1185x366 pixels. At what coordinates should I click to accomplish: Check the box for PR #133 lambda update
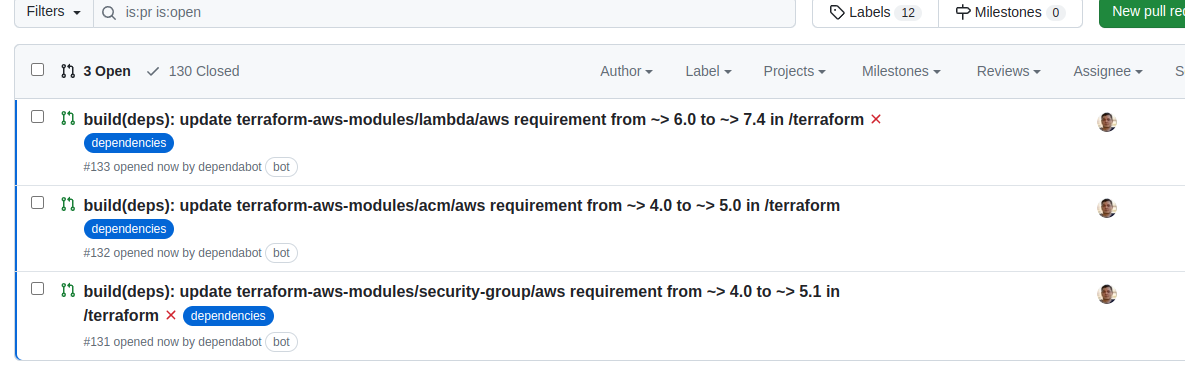pyautogui.click(x=37, y=116)
